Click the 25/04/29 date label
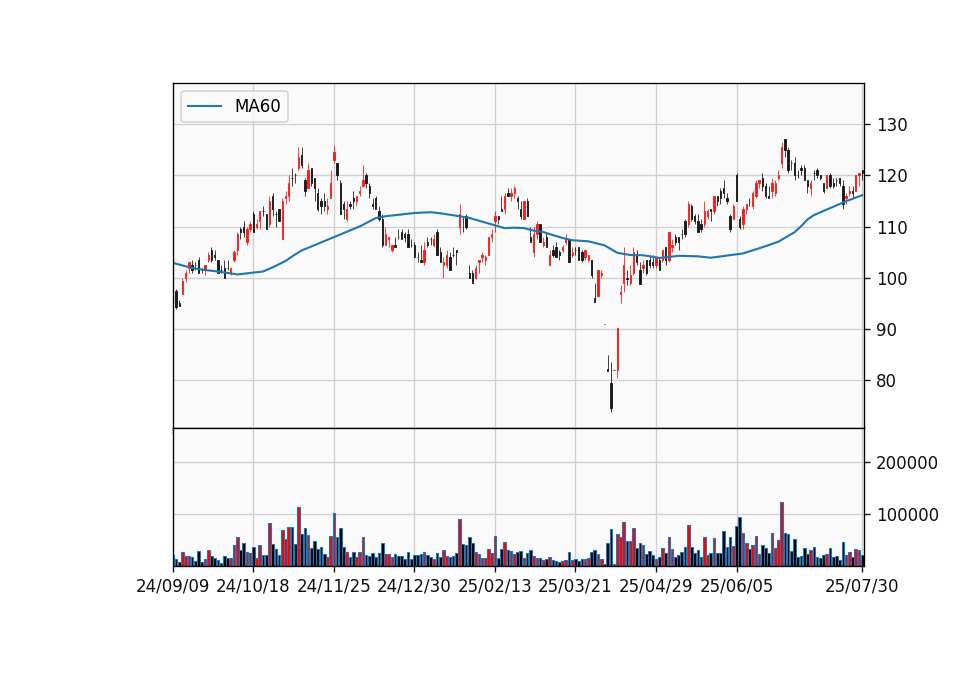The width and height of the screenshot is (960, 690). pyautogui.click(x=656, y=586)
